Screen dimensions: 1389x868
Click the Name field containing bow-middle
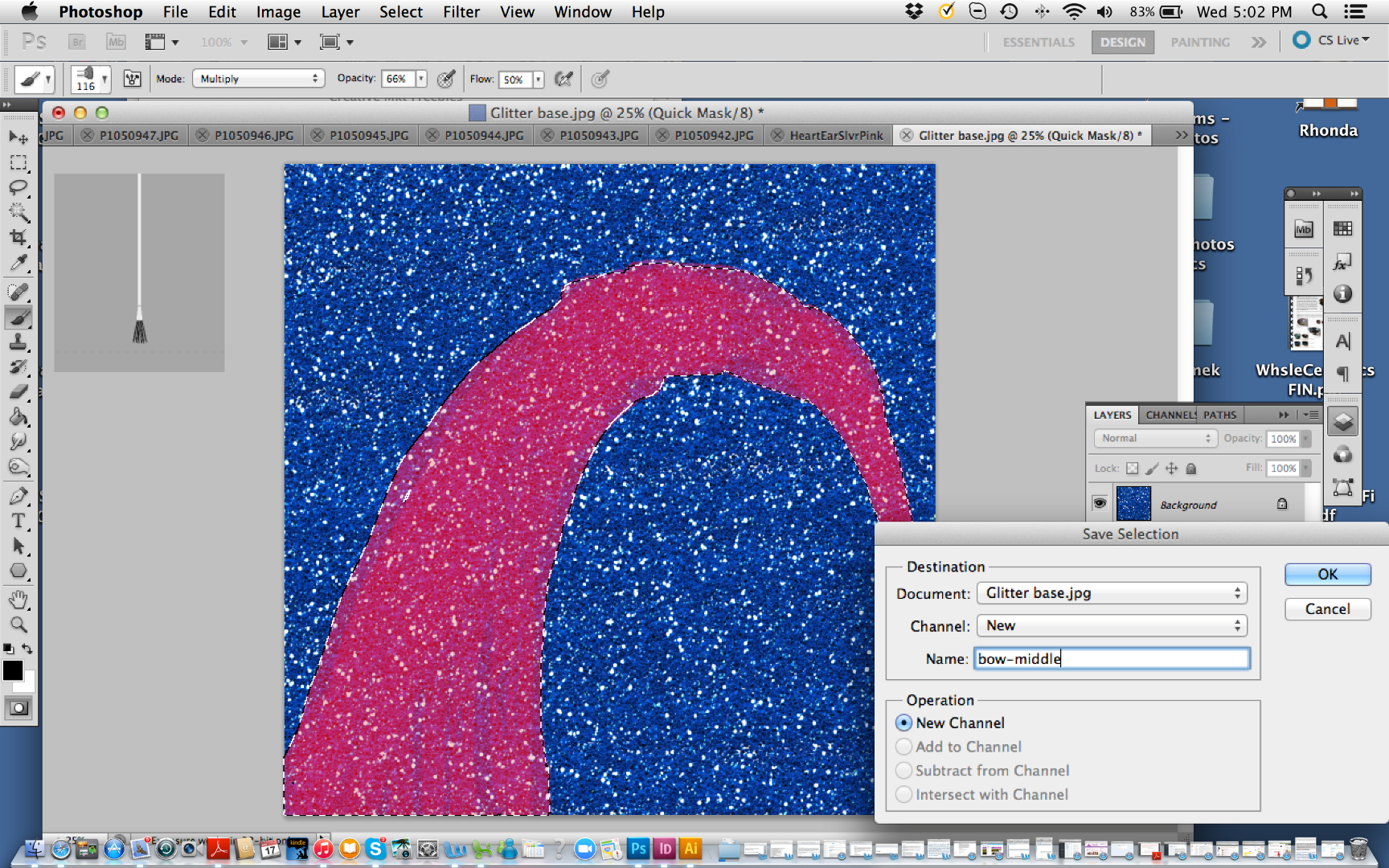1111,658
